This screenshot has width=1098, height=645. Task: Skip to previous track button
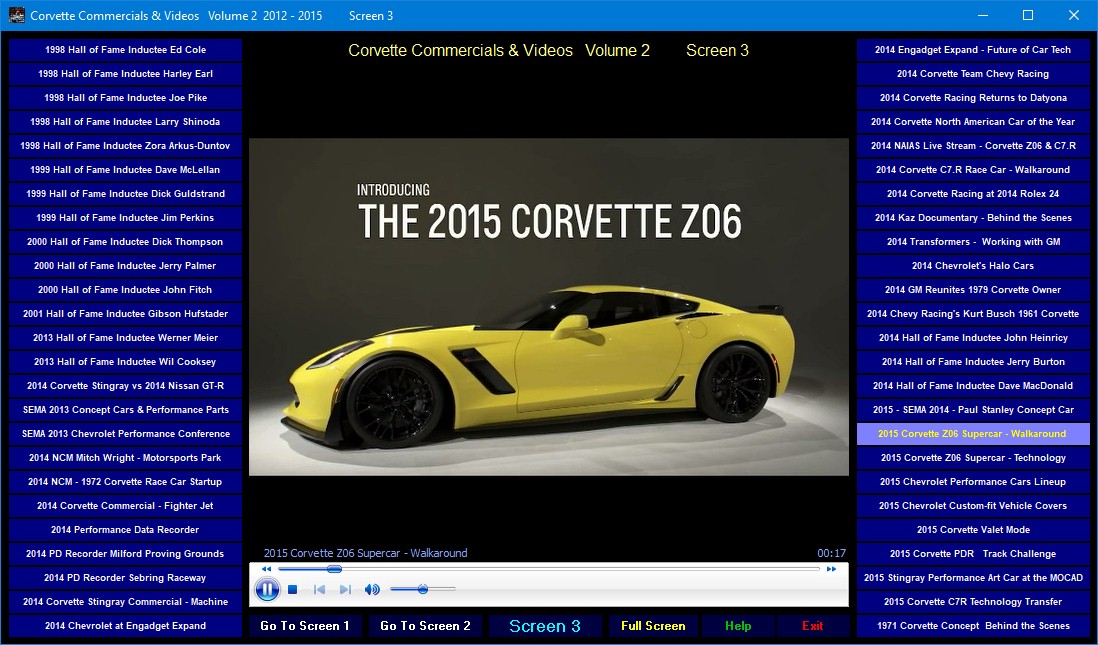(319, 590)
